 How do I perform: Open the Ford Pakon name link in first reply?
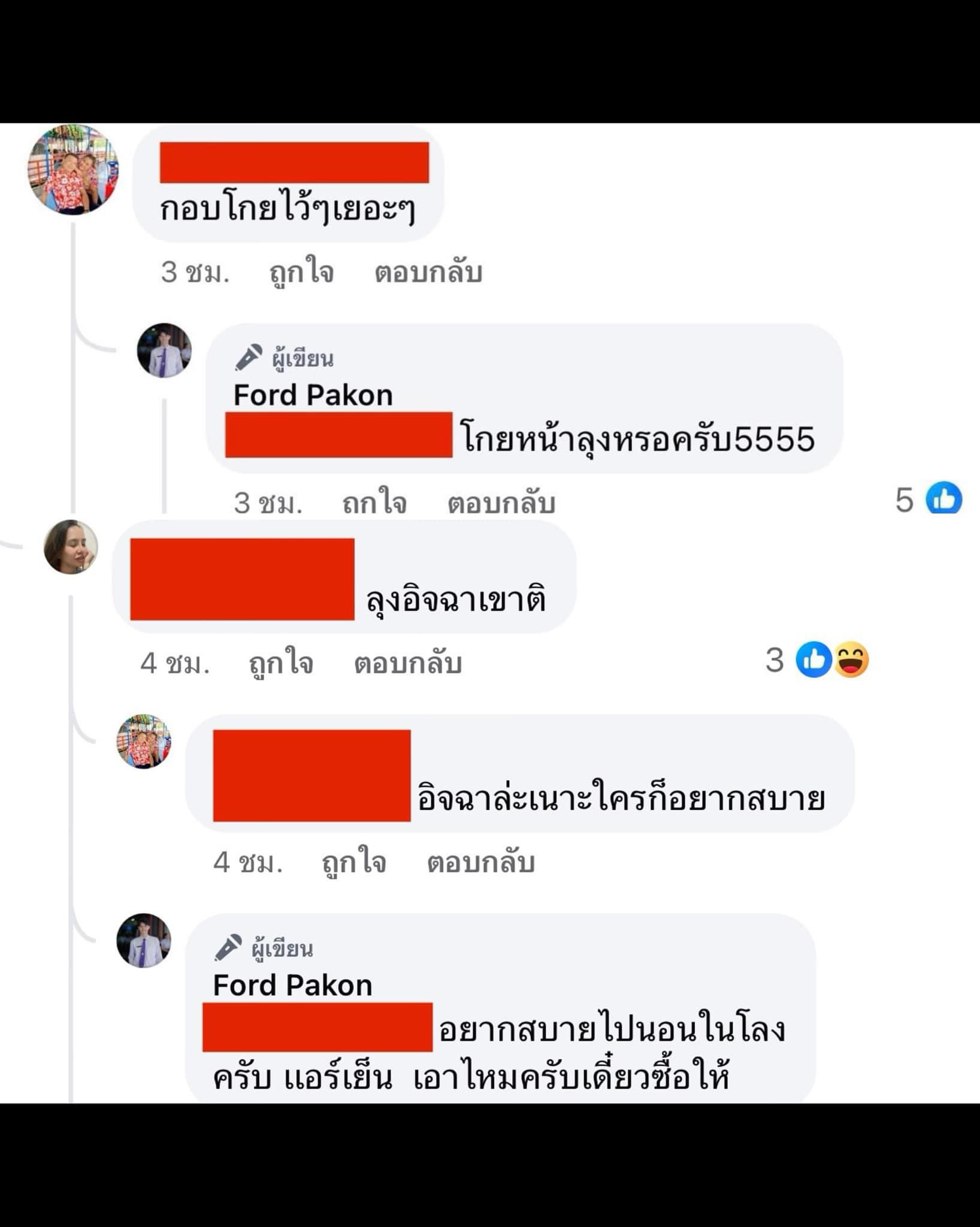click(x=313, y=395)
